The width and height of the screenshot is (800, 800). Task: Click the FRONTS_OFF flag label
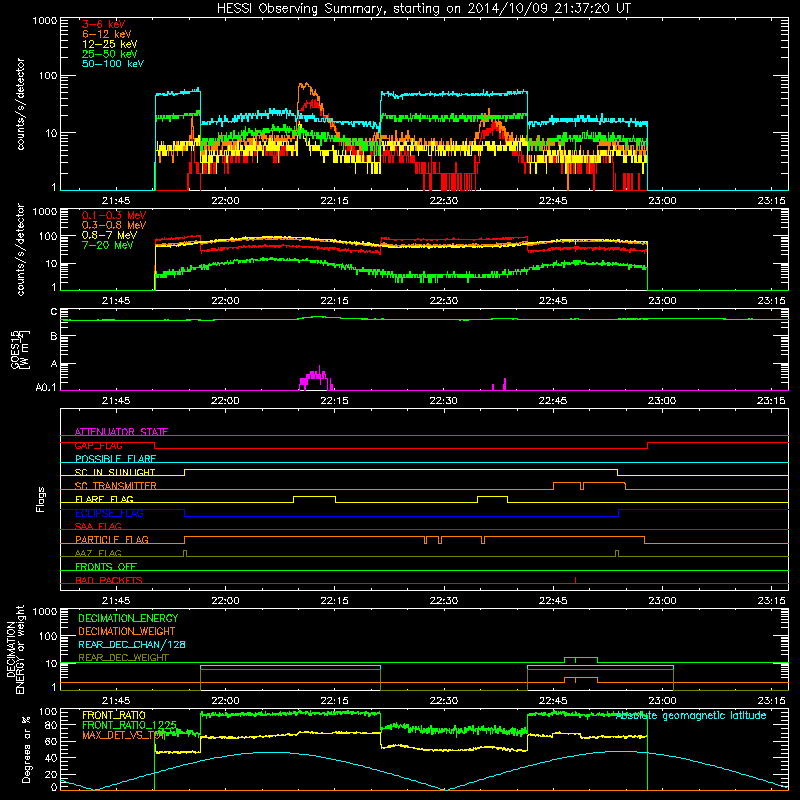(x=106, y=566)
